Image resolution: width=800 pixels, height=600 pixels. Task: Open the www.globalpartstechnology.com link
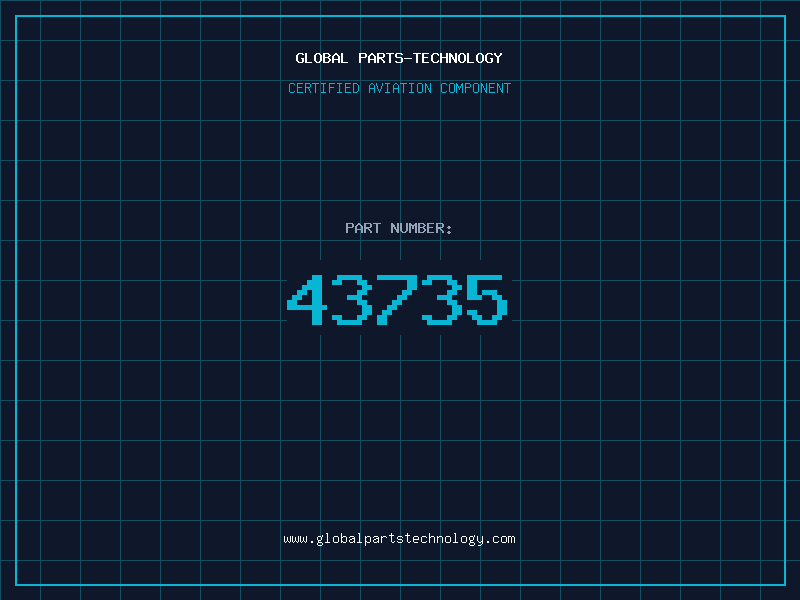[399, 539]
